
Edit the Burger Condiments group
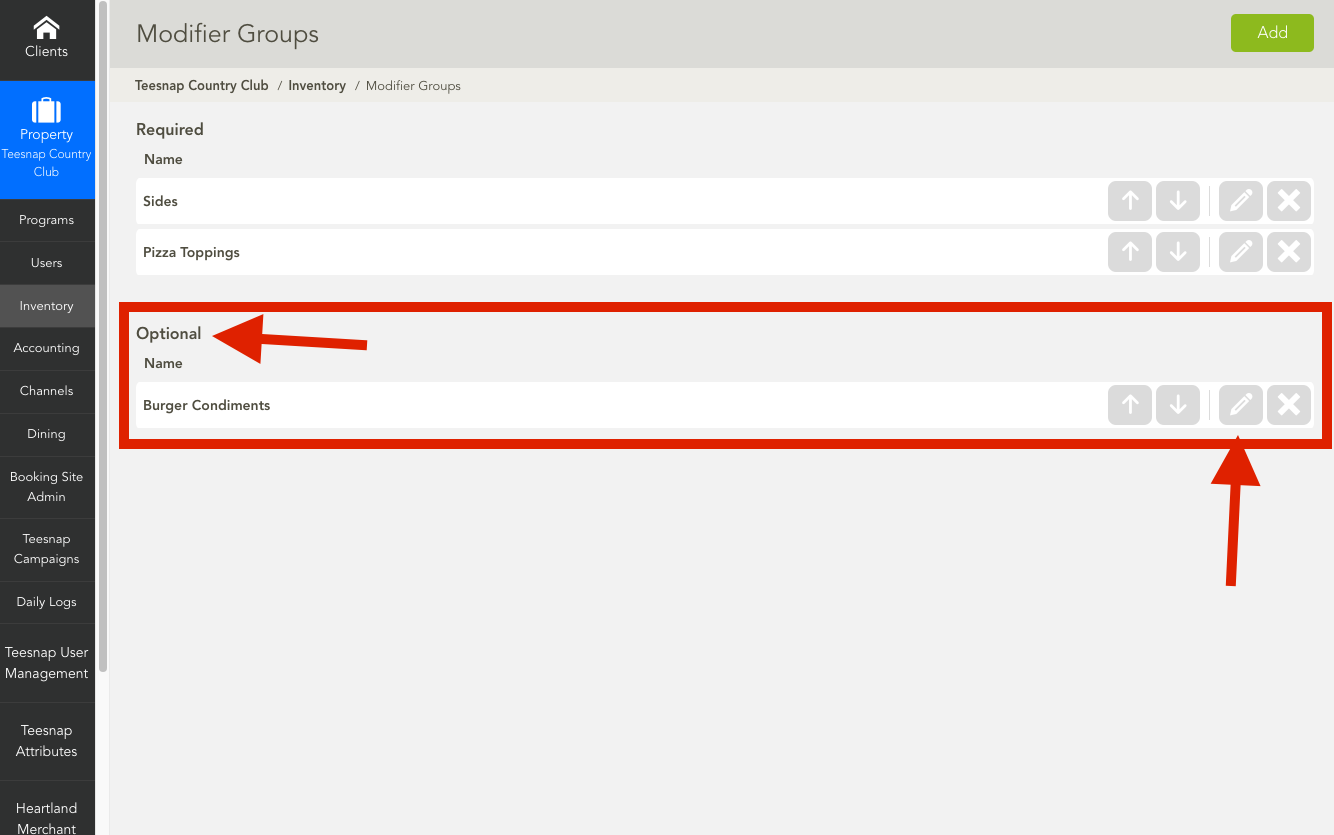click(x=1241, y=405)
